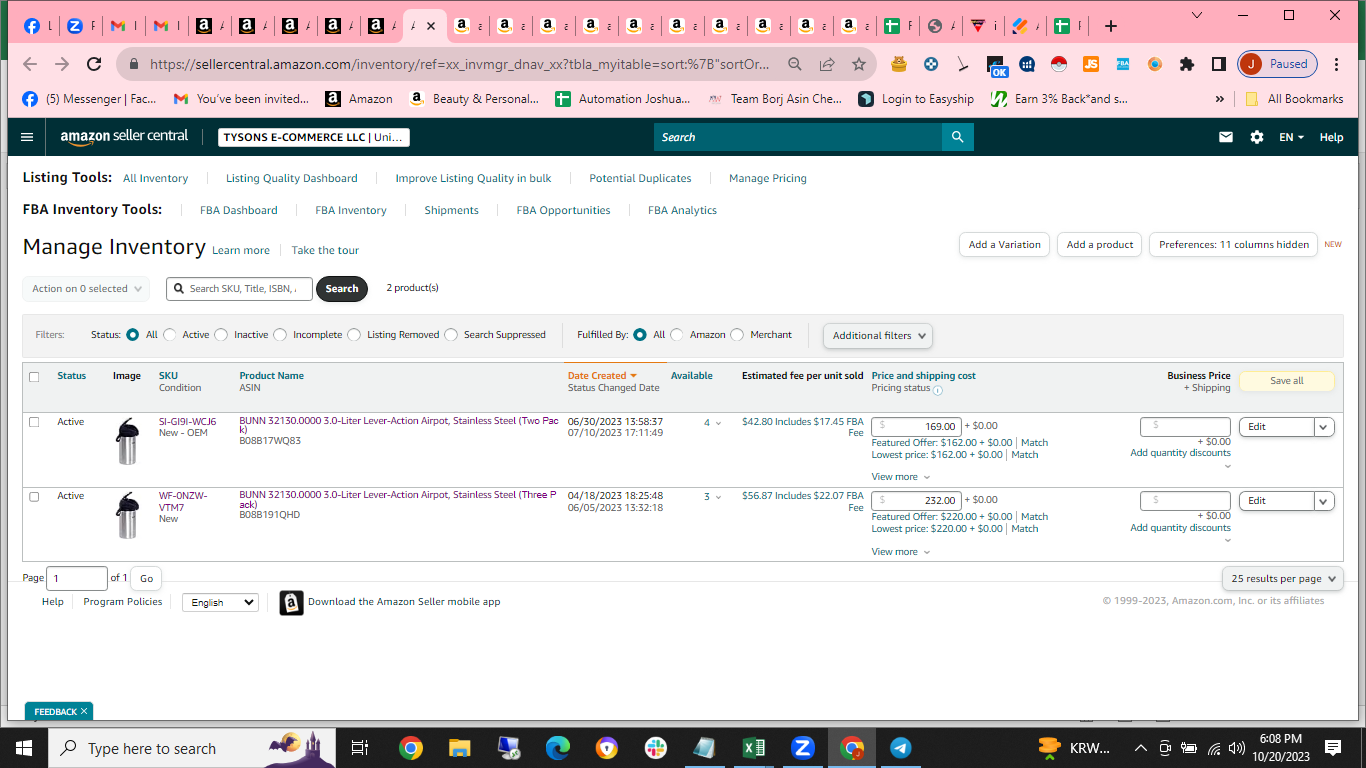Open the Additional filters dropdown
This screenshot has width=1366, height=768.
coord(878,336)
